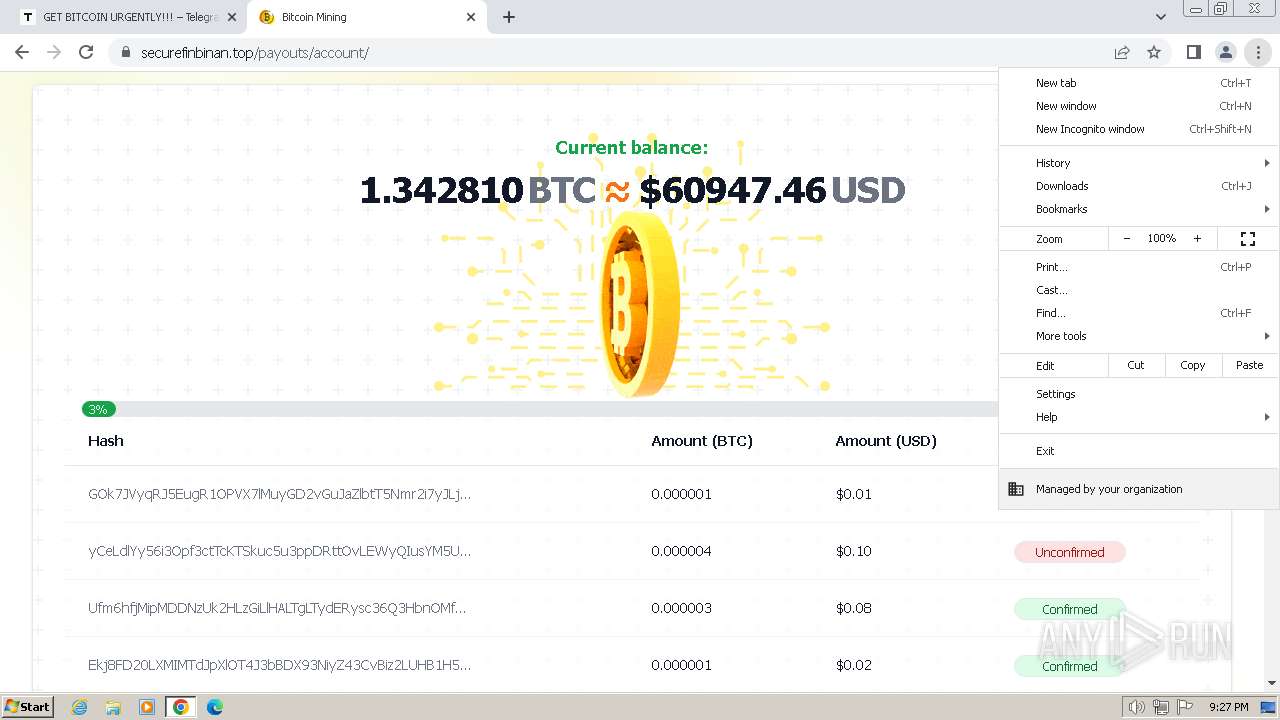
Task: Click Paste in Edit row
Action: [x=1250, y=365]
